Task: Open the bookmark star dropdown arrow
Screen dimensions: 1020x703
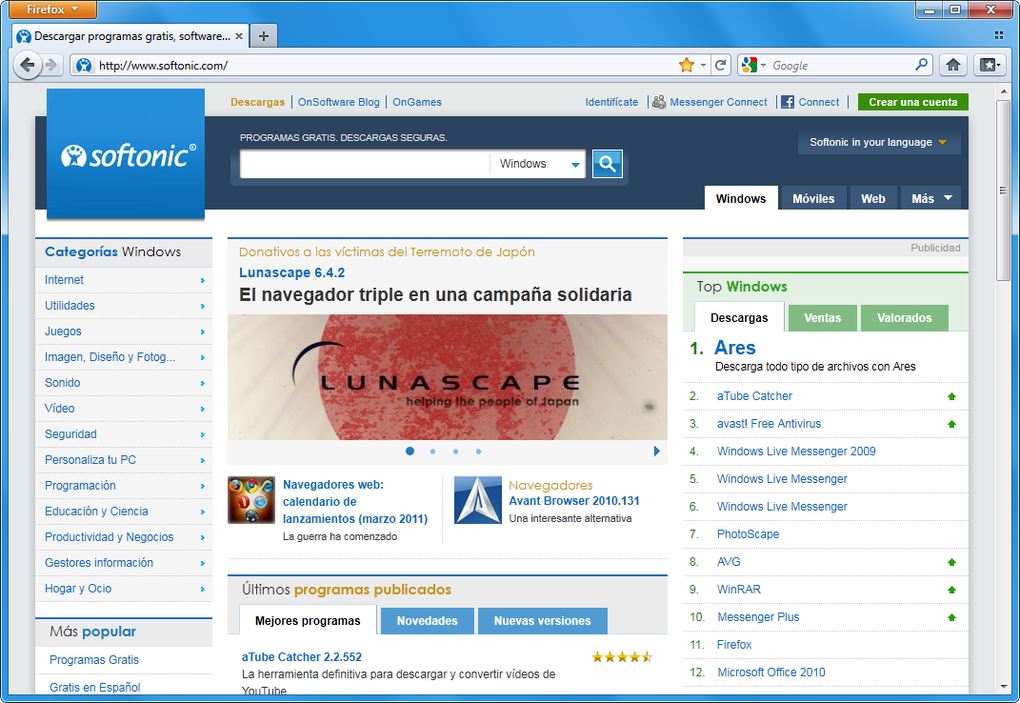Action: pyautogui.click(x=703, y=65)
